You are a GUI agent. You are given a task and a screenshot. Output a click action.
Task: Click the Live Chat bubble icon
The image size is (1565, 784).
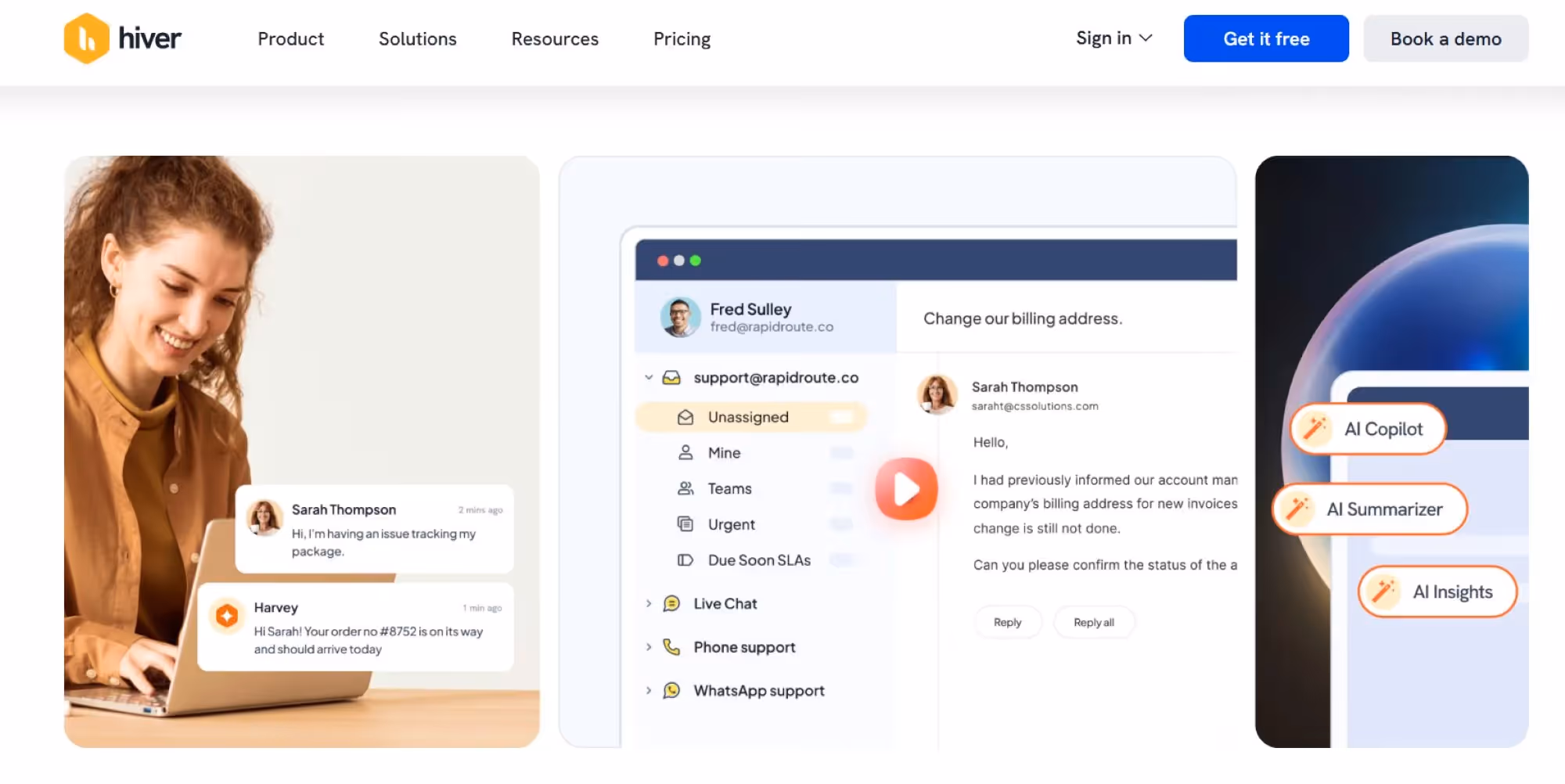pos(671,603)
